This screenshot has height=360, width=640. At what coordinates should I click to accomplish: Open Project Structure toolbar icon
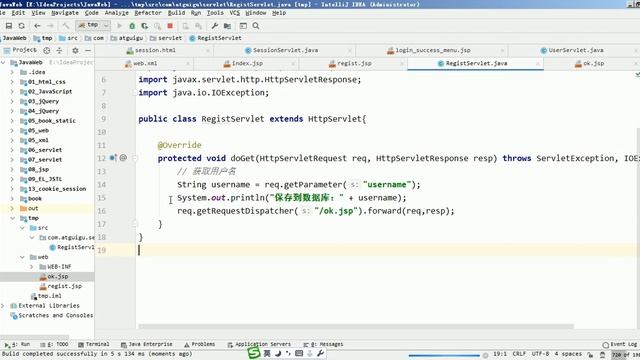point(227,26)
